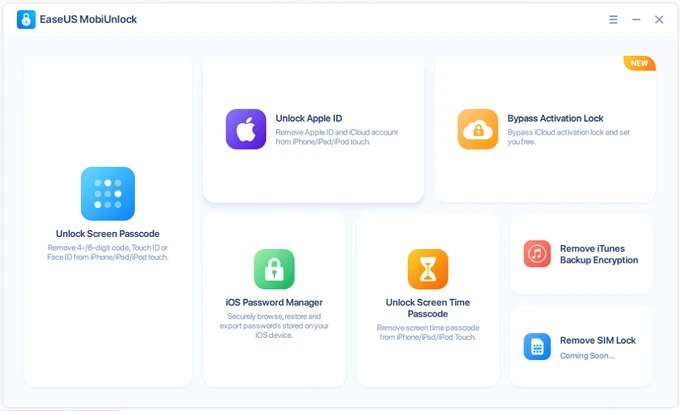680x411 pixels.
Task: Select the Unlock Apple ID heading
Action: coord(308,118)
